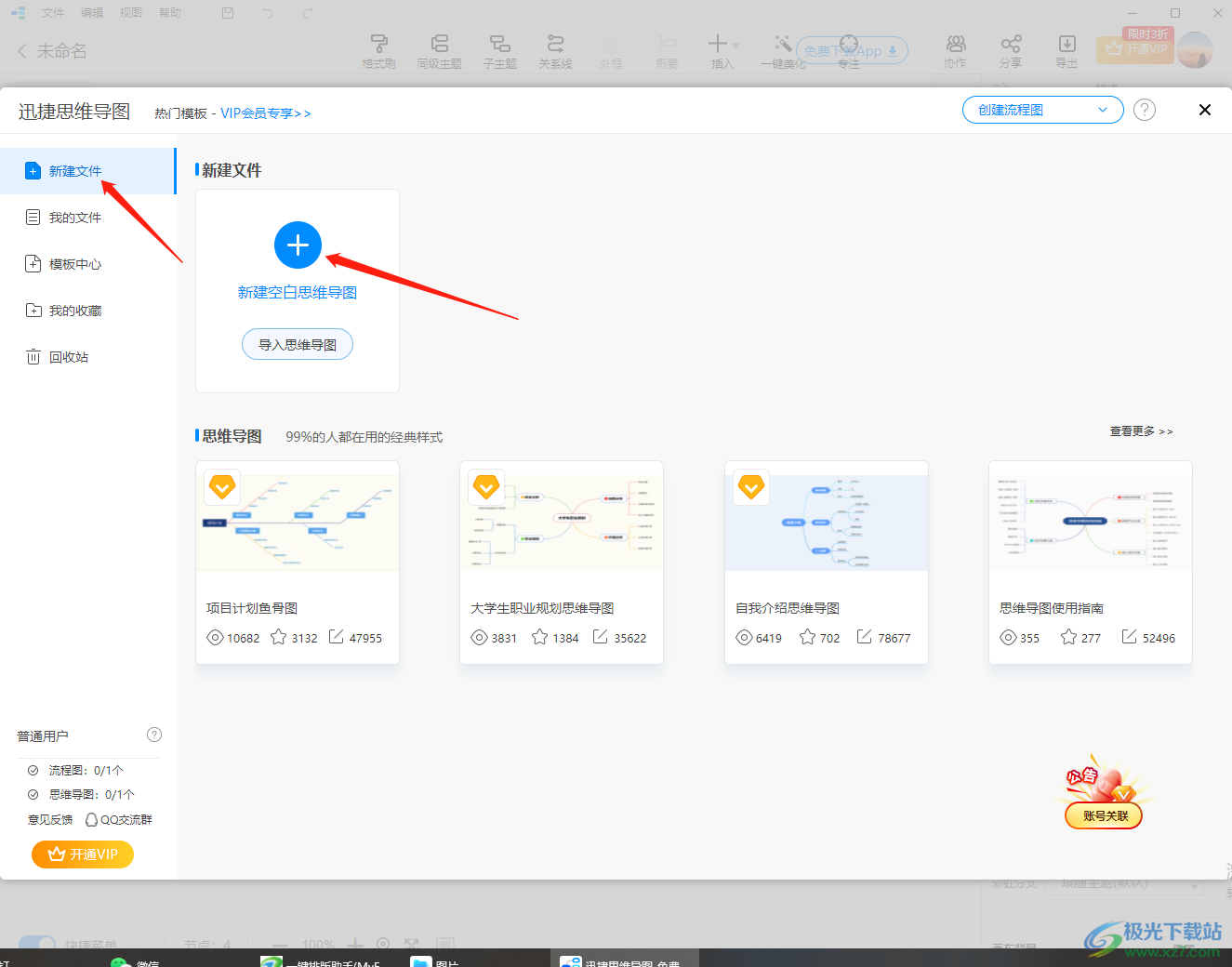Open the 项目计划鱼骨图 template thumbnail
This screenshot has height=967, width=1232.
pos(298,523)
